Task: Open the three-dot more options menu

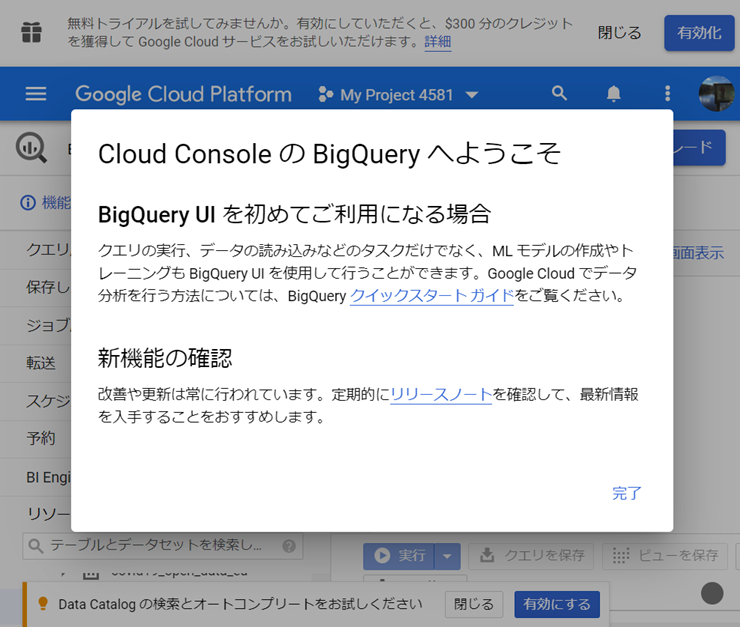Action: click(667, 93)
